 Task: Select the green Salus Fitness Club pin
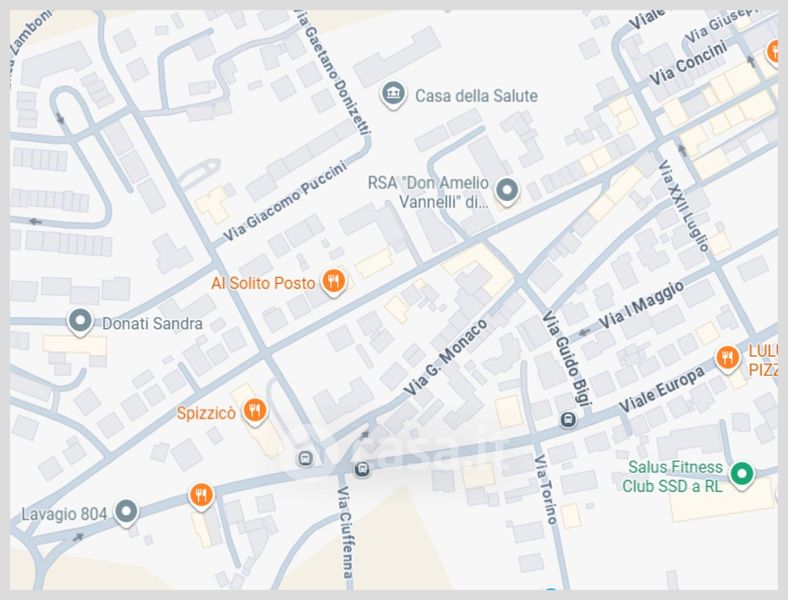(741, 474)
